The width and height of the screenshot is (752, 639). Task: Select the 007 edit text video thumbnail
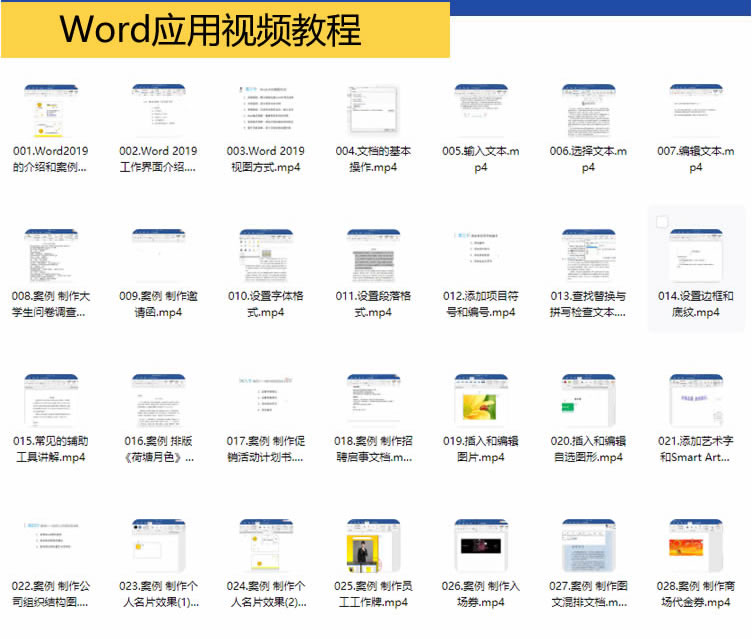tap(695, 111)
